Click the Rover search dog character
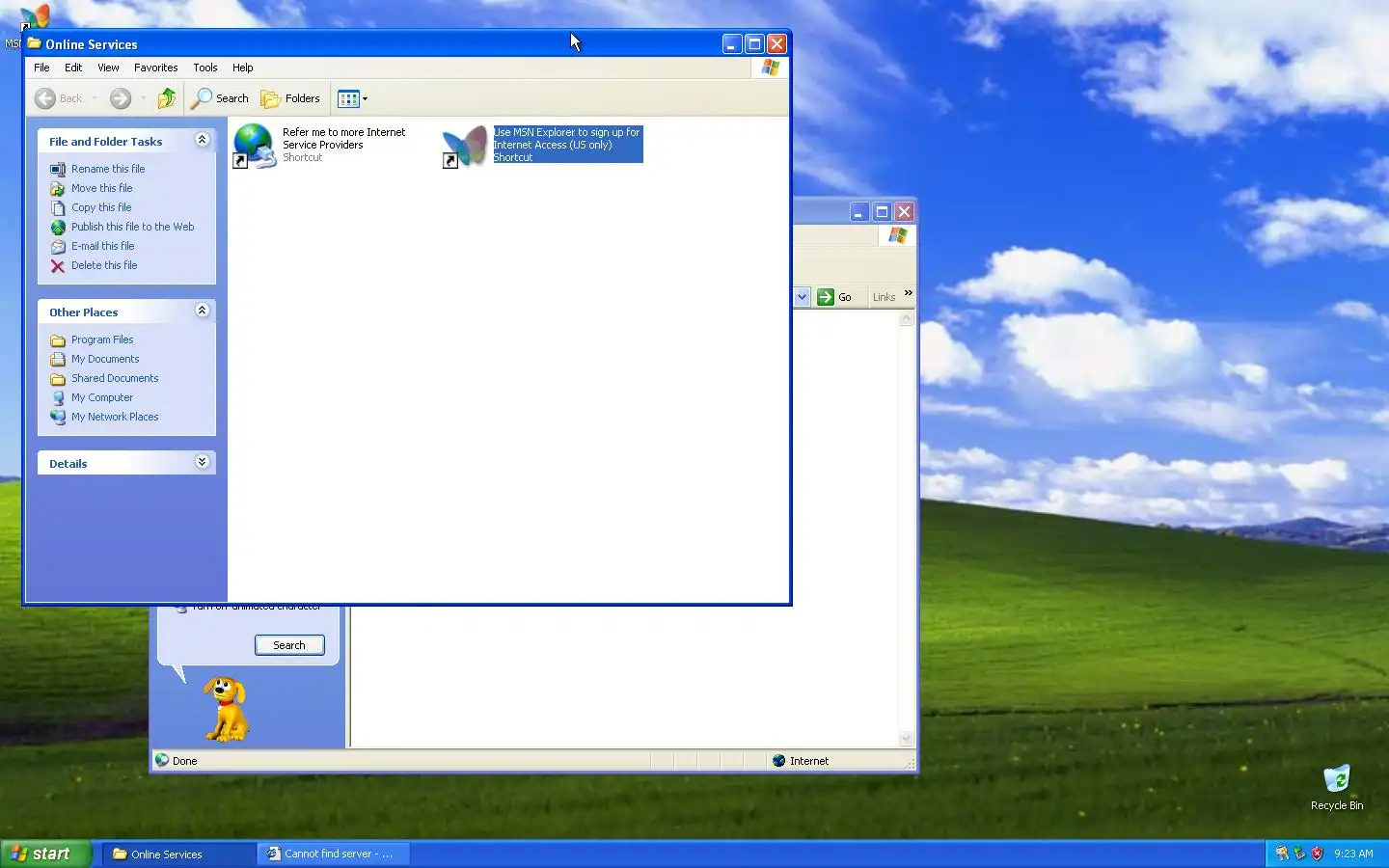1389x868 pixels. [227, 709]
